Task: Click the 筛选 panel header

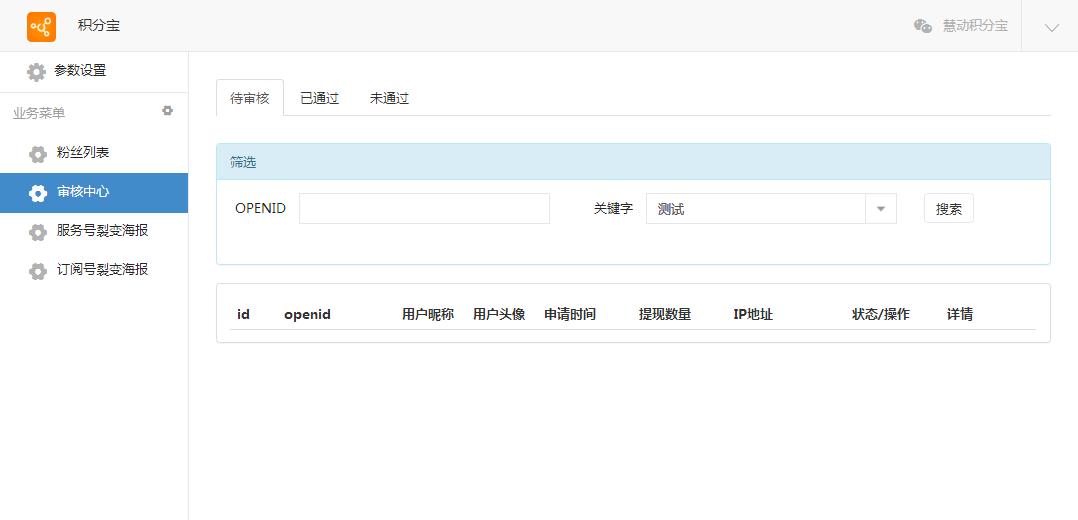Action: (633, 162)
